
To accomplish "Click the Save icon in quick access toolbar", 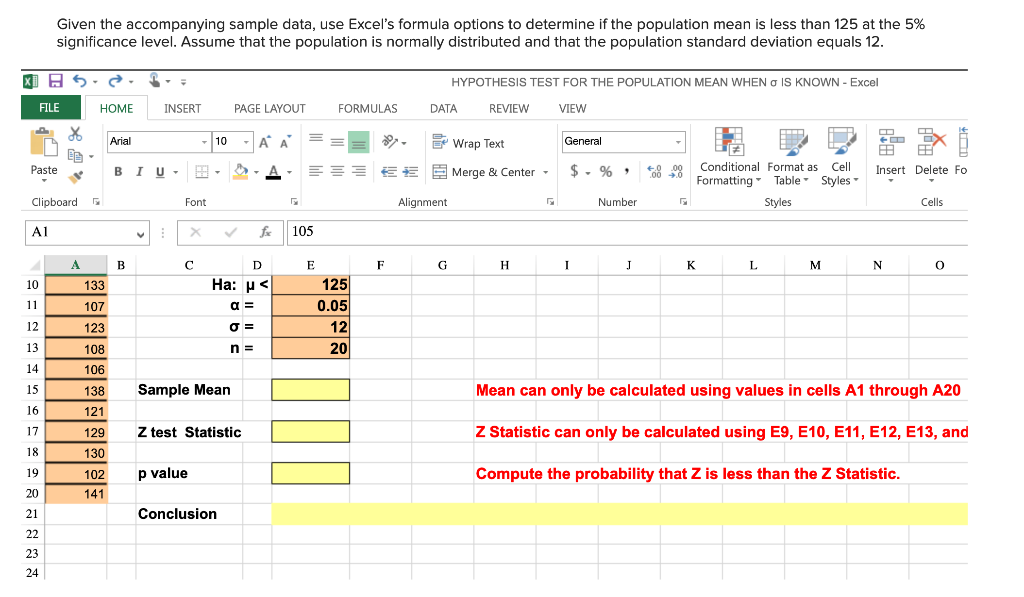I will [x=56, y=81].
